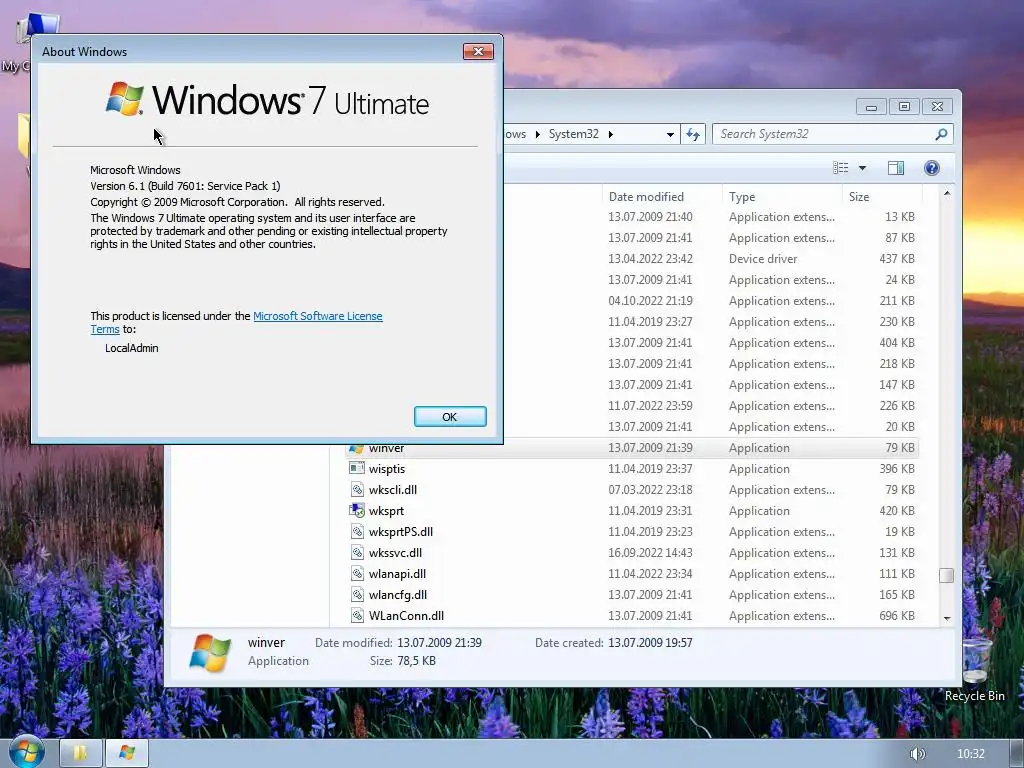Close the About Windows dialog

pos(478,52)
